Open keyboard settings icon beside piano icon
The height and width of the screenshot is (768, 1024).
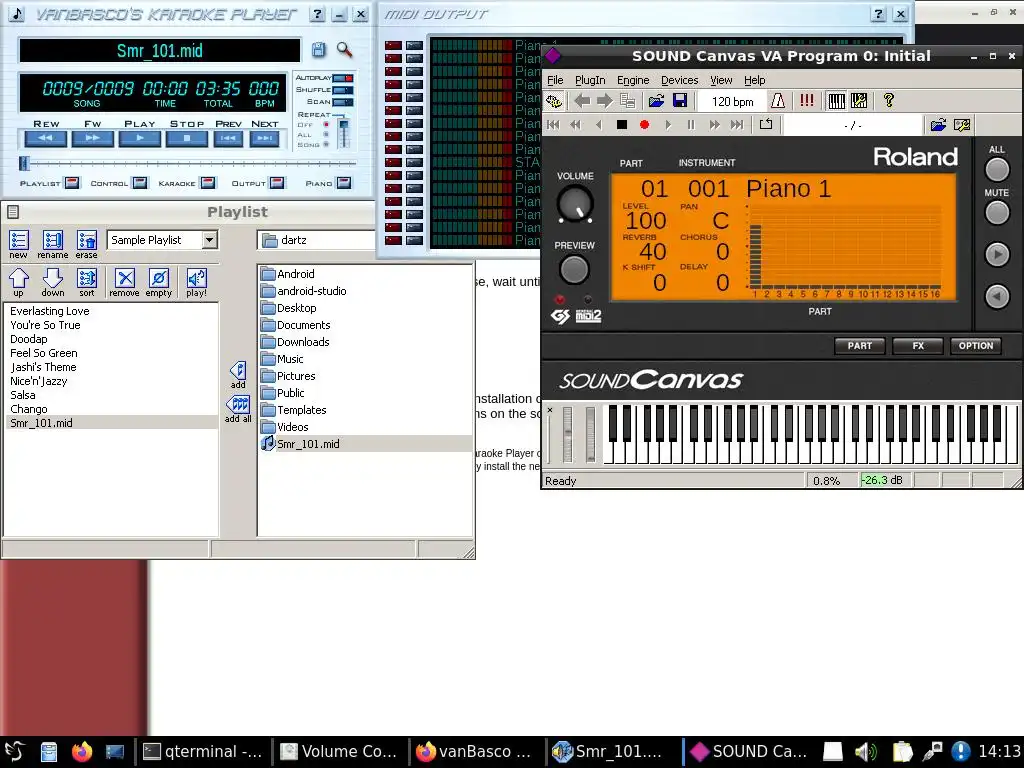859,101
